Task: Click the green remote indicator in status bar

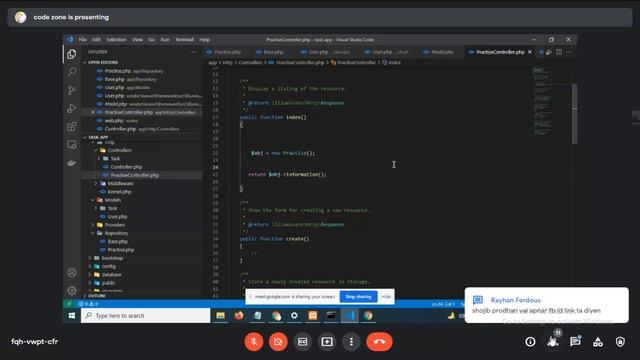Action: tap(69, 304)
